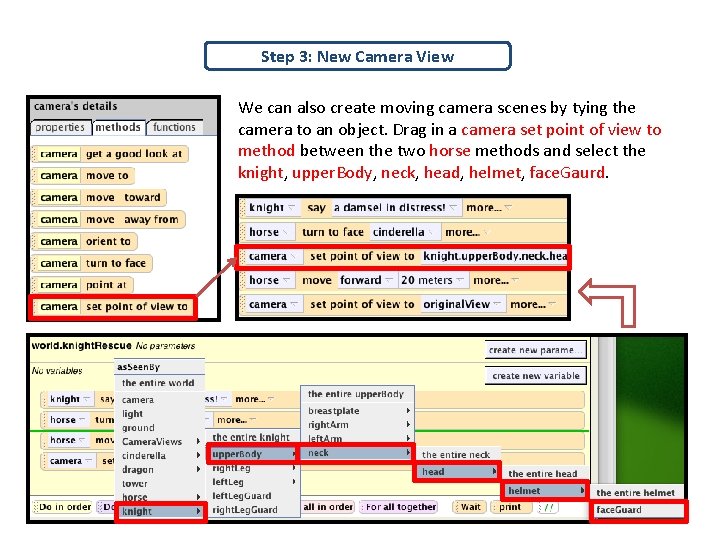Expand the neck submenu
The width and height of the screenshot is (720, 540).
(x=357, y=453)
